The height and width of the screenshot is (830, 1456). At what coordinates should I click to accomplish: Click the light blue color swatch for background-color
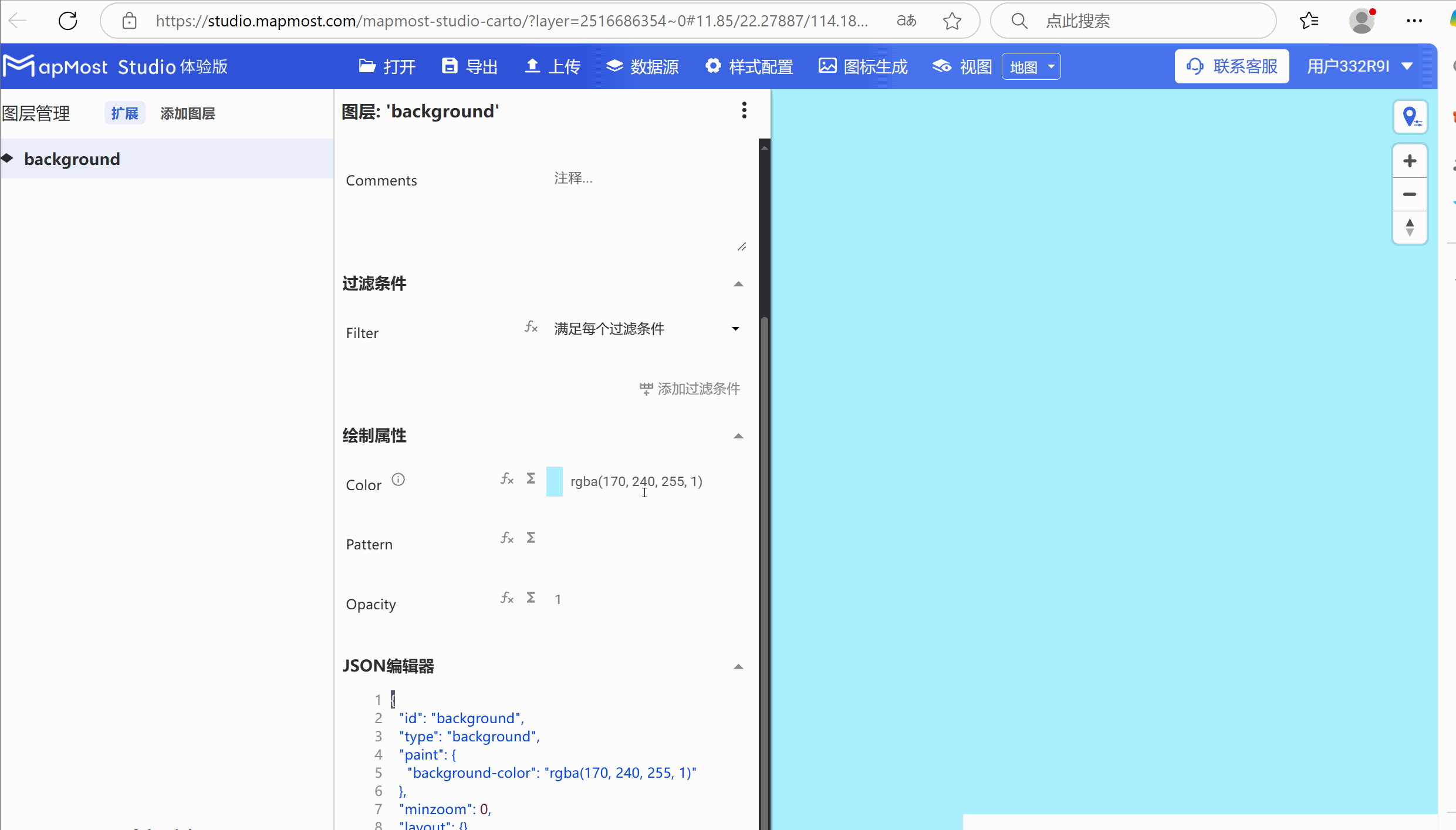click(x=555, y=481)
